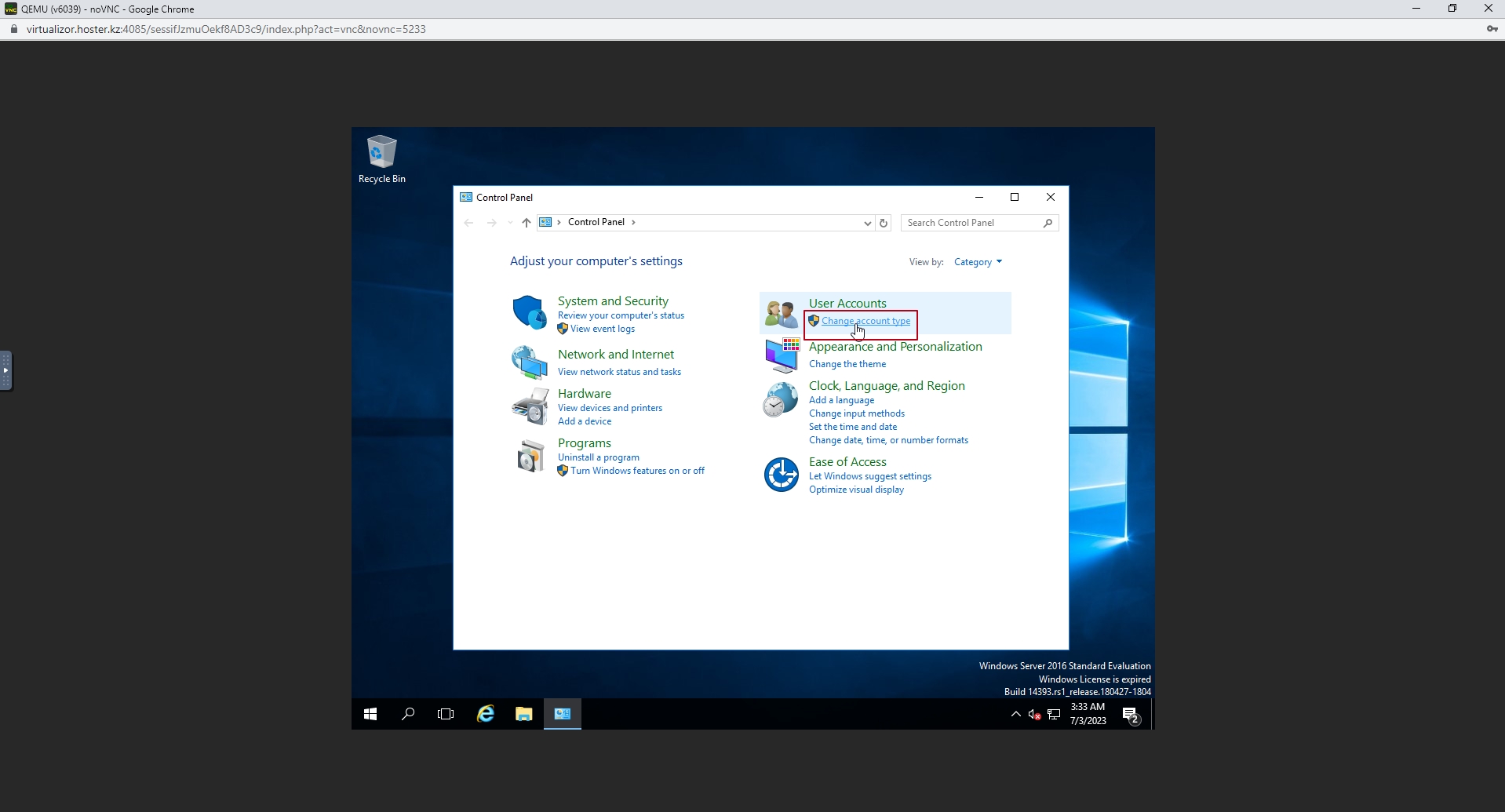Minimize the Control Panel window
Viewport: 1505px width, 812px height.
pyautogui.click(x=978, y=197)
